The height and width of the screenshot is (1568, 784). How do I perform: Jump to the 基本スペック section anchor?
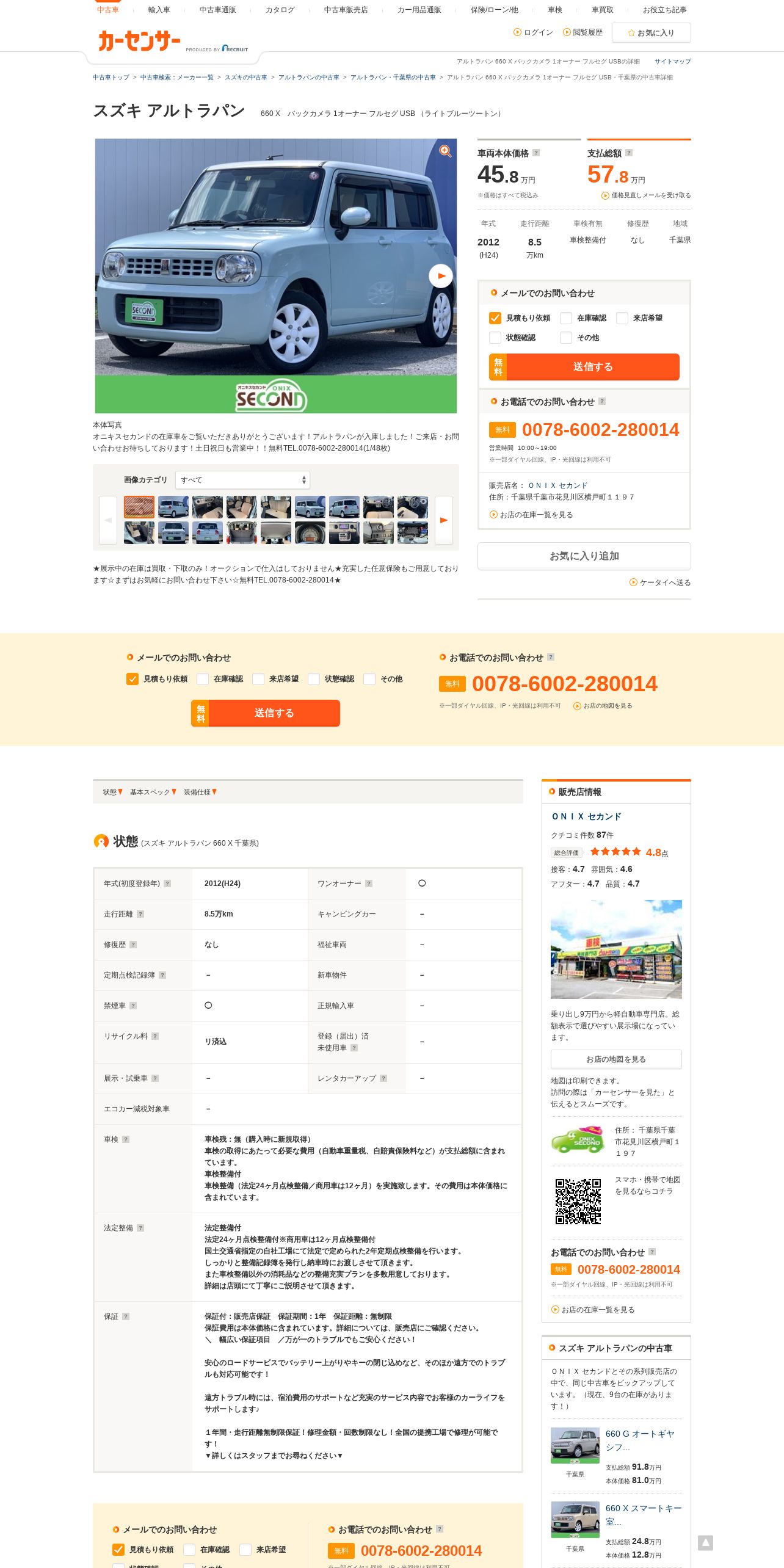coord(153,792)
